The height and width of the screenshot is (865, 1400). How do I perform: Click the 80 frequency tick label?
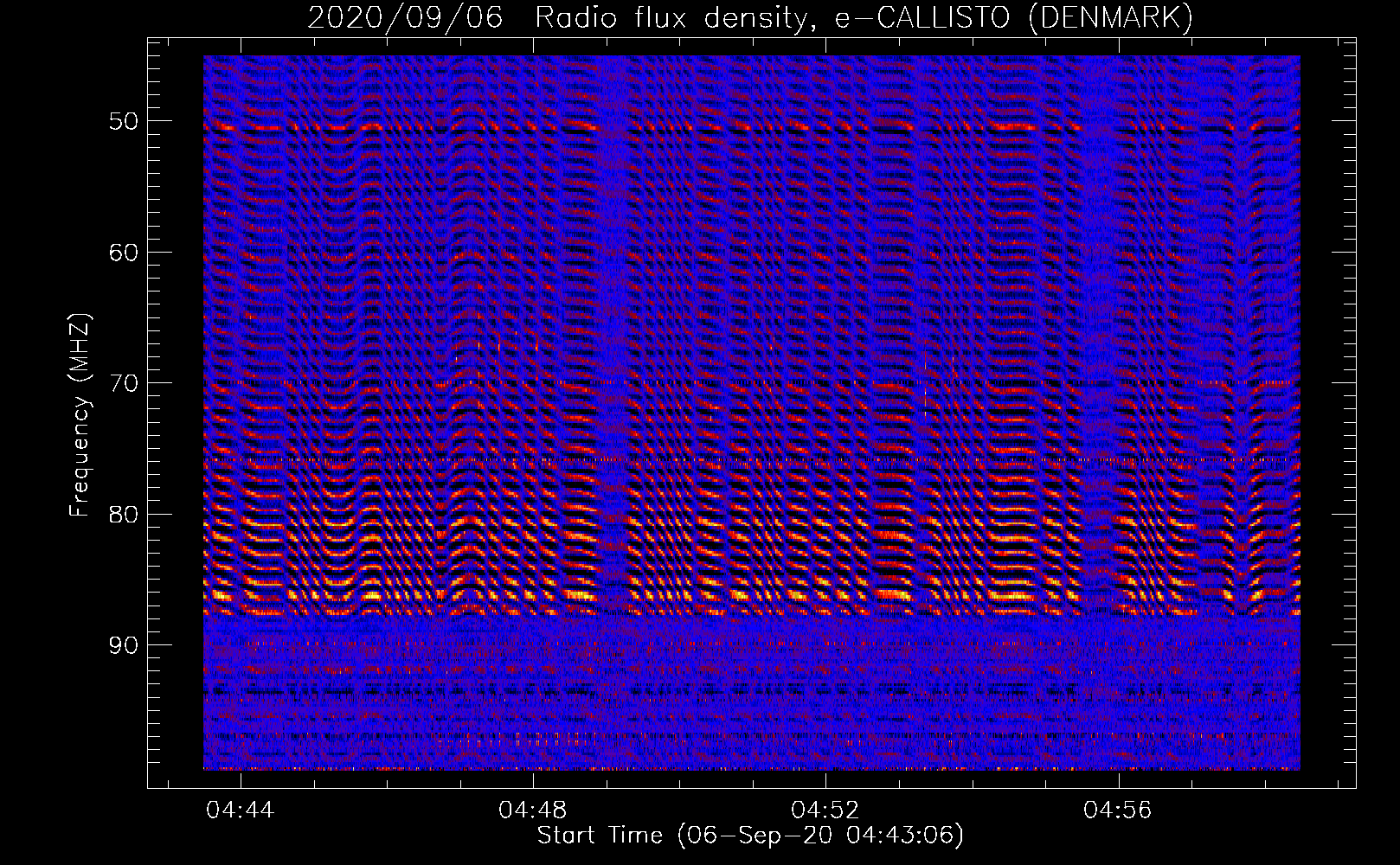click(124, 515)
